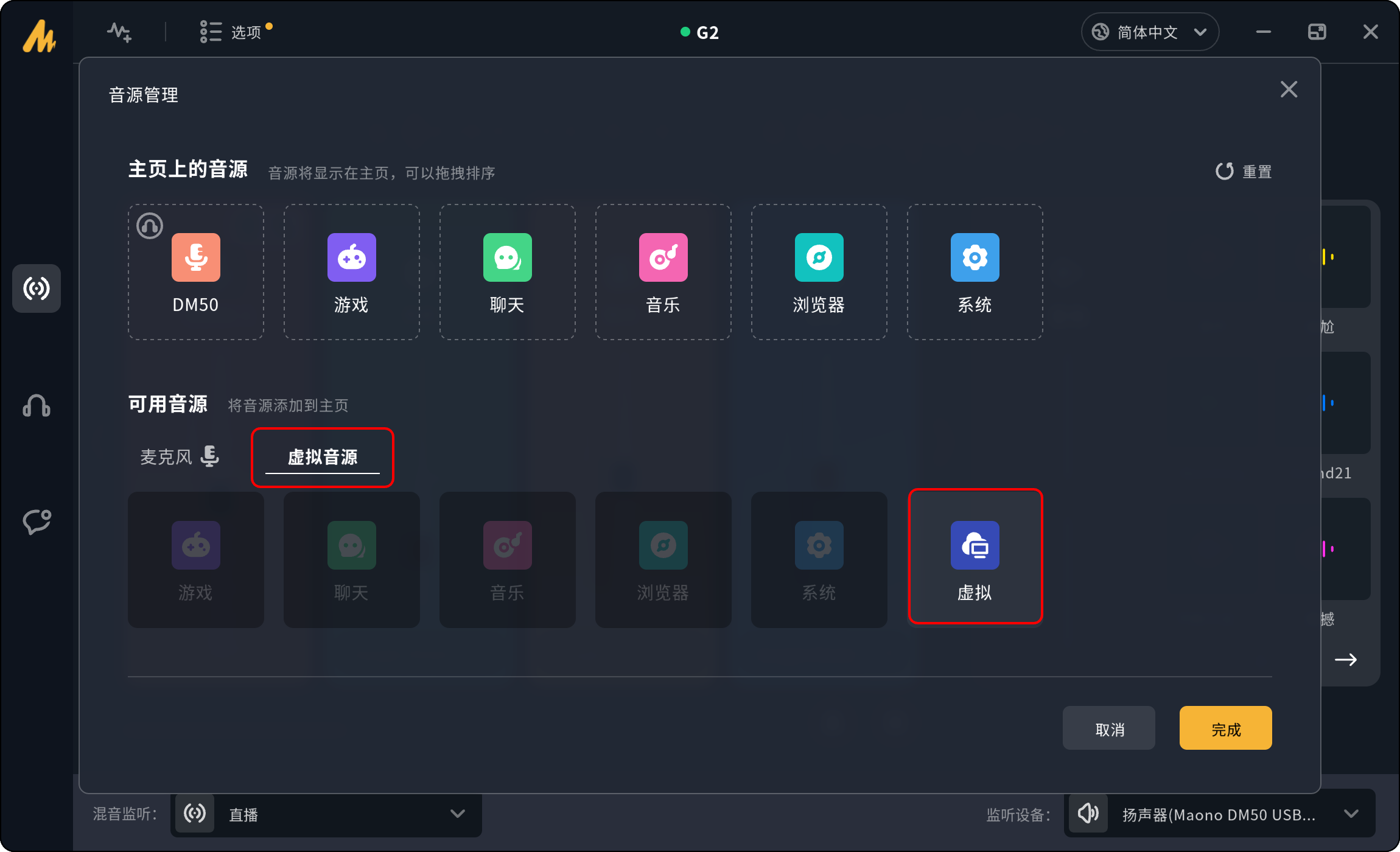
Task: Click the 聊天 chat source icon
Action: click(x=507, y=257)
